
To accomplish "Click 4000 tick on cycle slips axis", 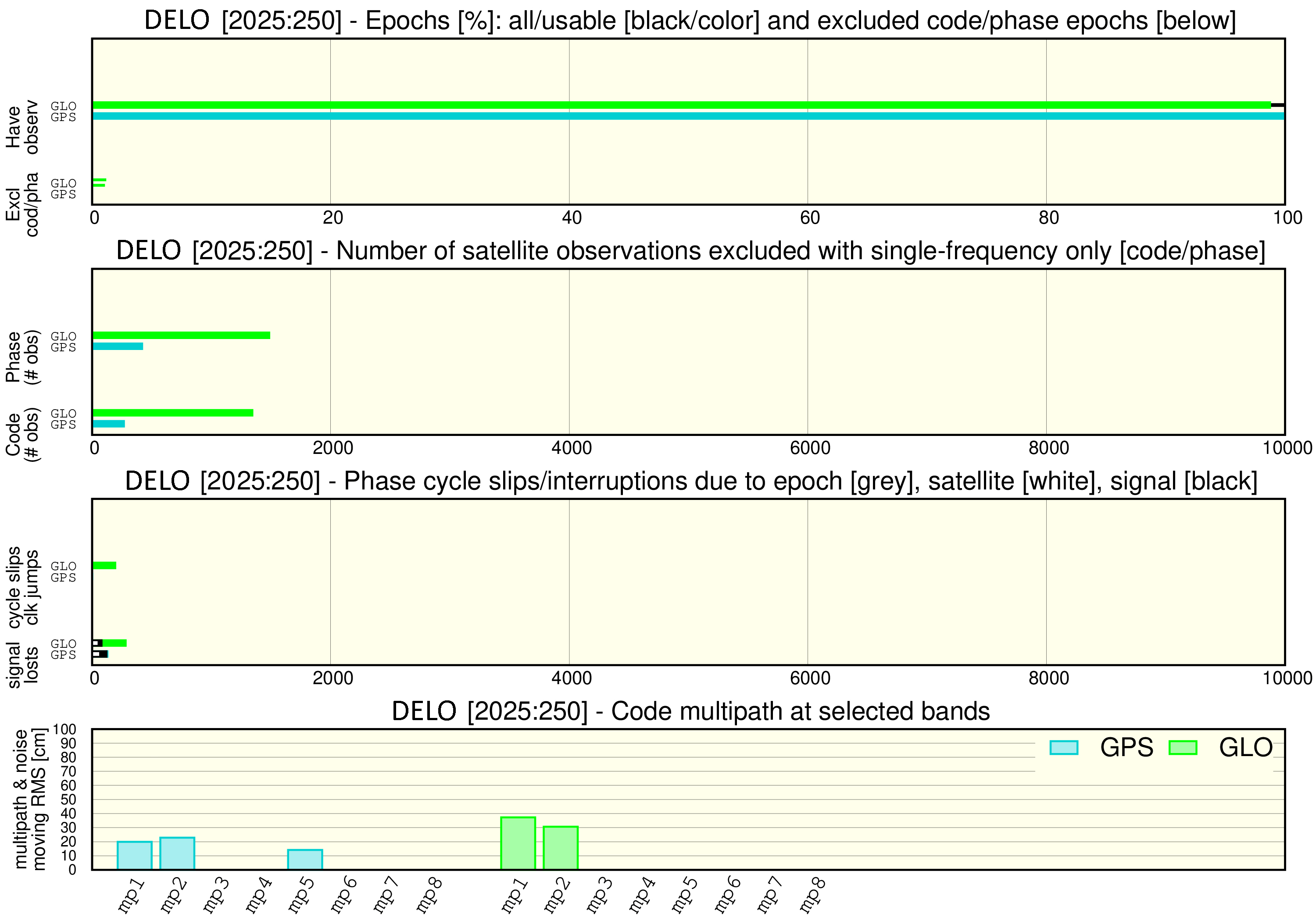I will [572, 678].
